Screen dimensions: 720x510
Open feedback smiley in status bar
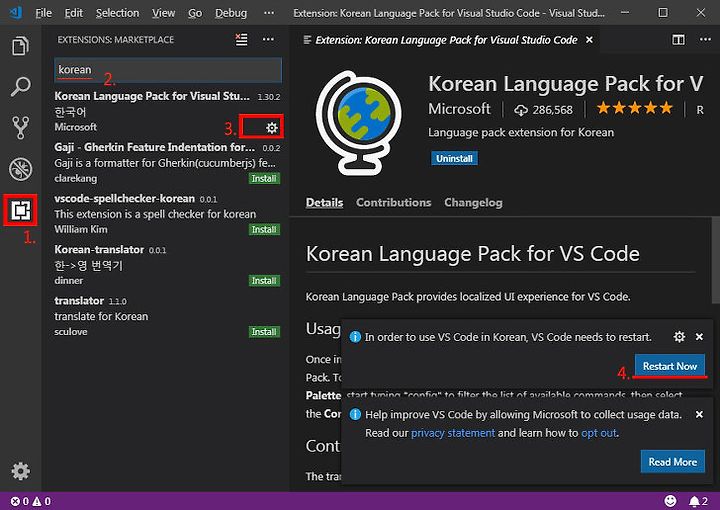point(670,501)
